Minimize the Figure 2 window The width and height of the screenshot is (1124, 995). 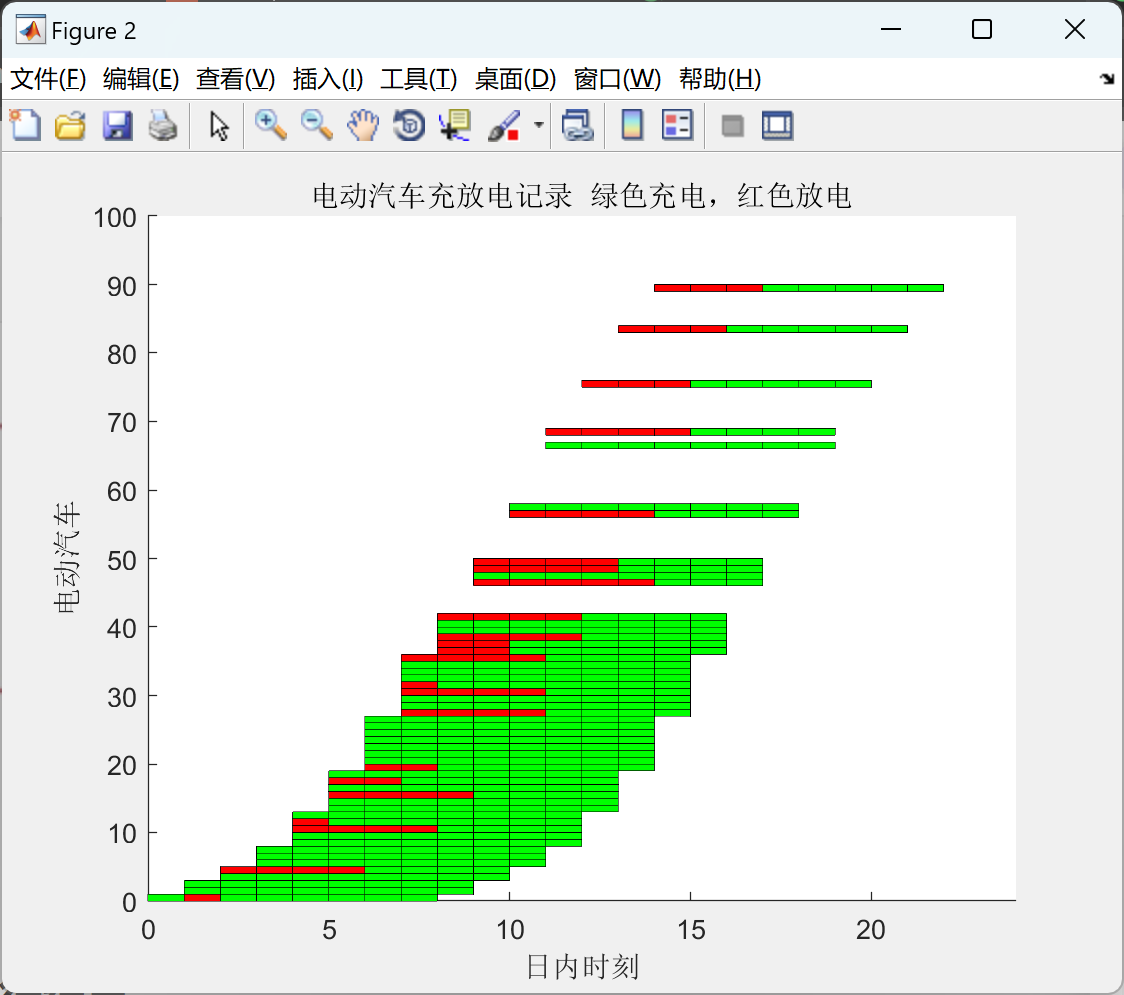coord(891,29)
